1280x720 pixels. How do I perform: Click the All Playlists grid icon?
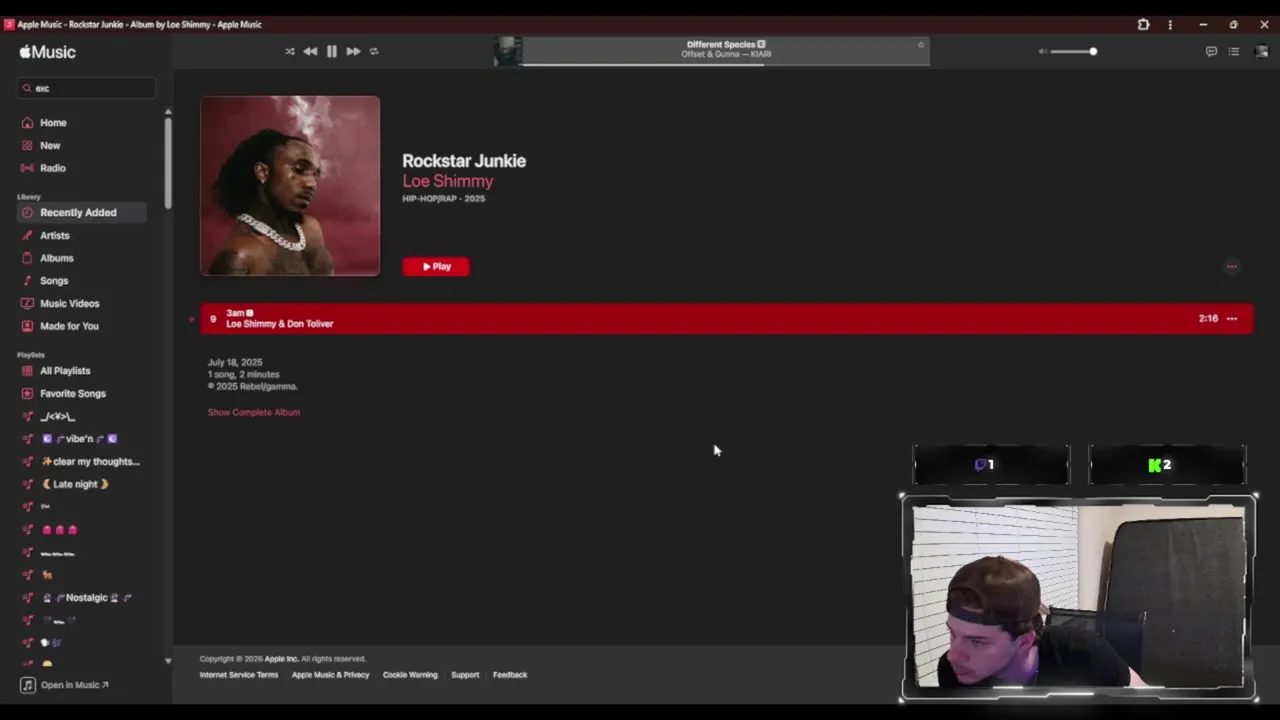pyautogui.click(x=27, y=371)
